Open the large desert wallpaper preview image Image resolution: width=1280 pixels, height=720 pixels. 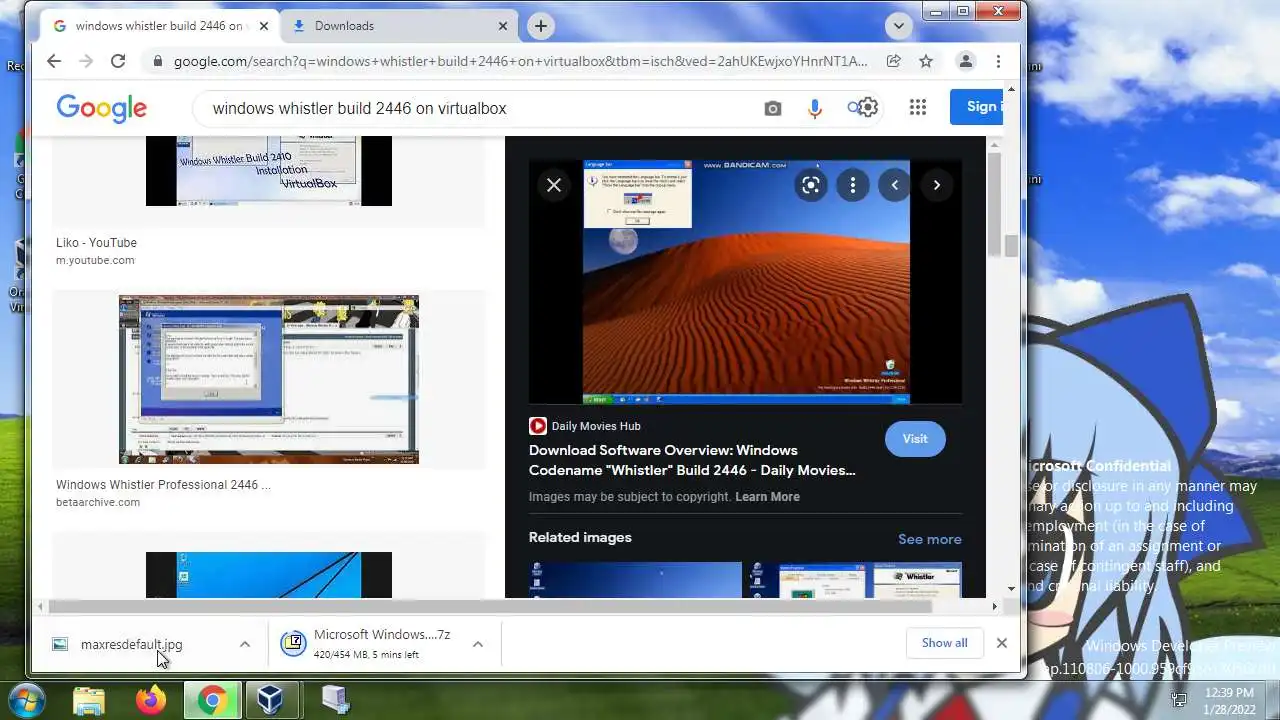point(746,281)
